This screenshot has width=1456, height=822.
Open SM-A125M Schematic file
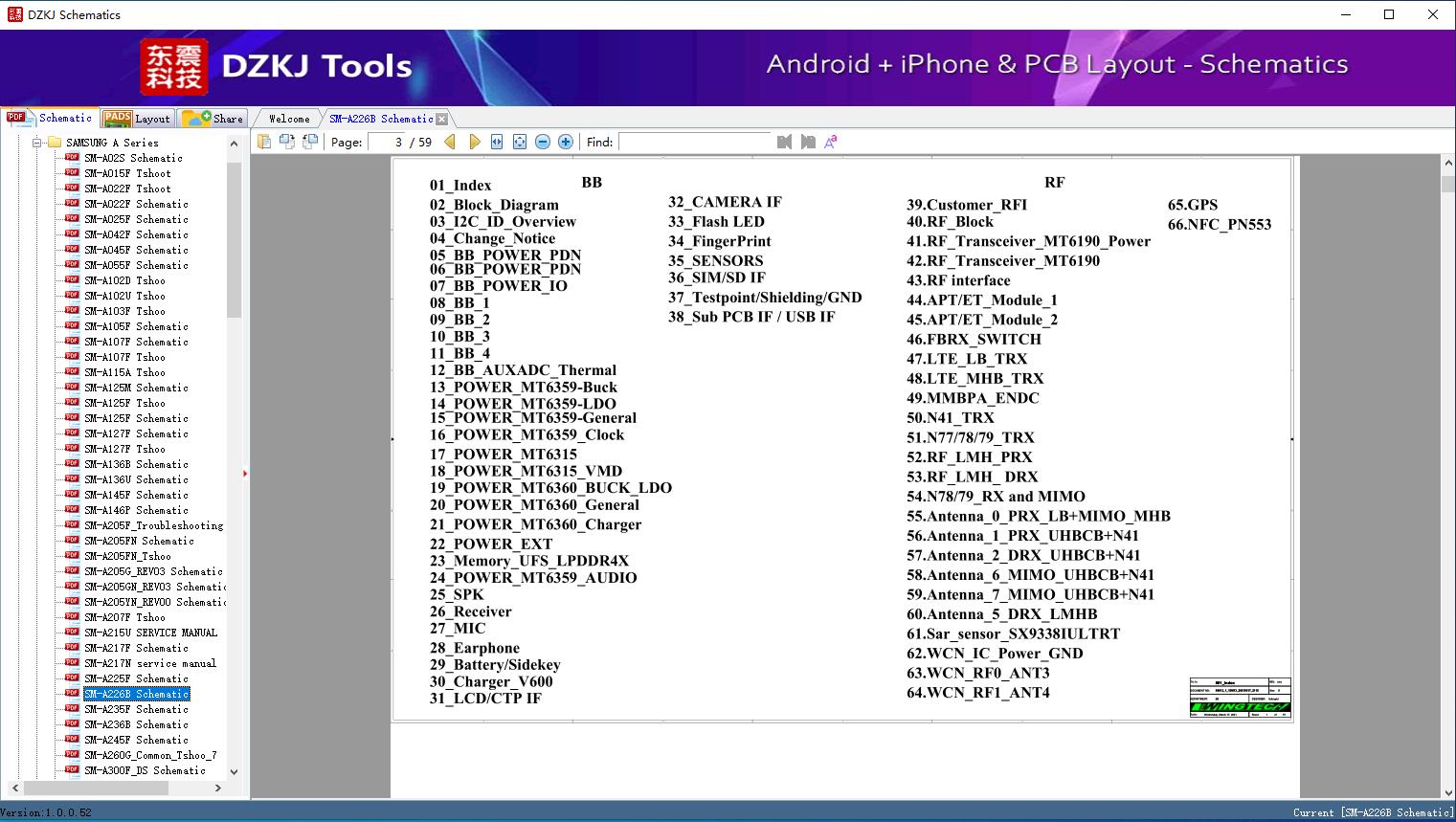click(136, 388)
